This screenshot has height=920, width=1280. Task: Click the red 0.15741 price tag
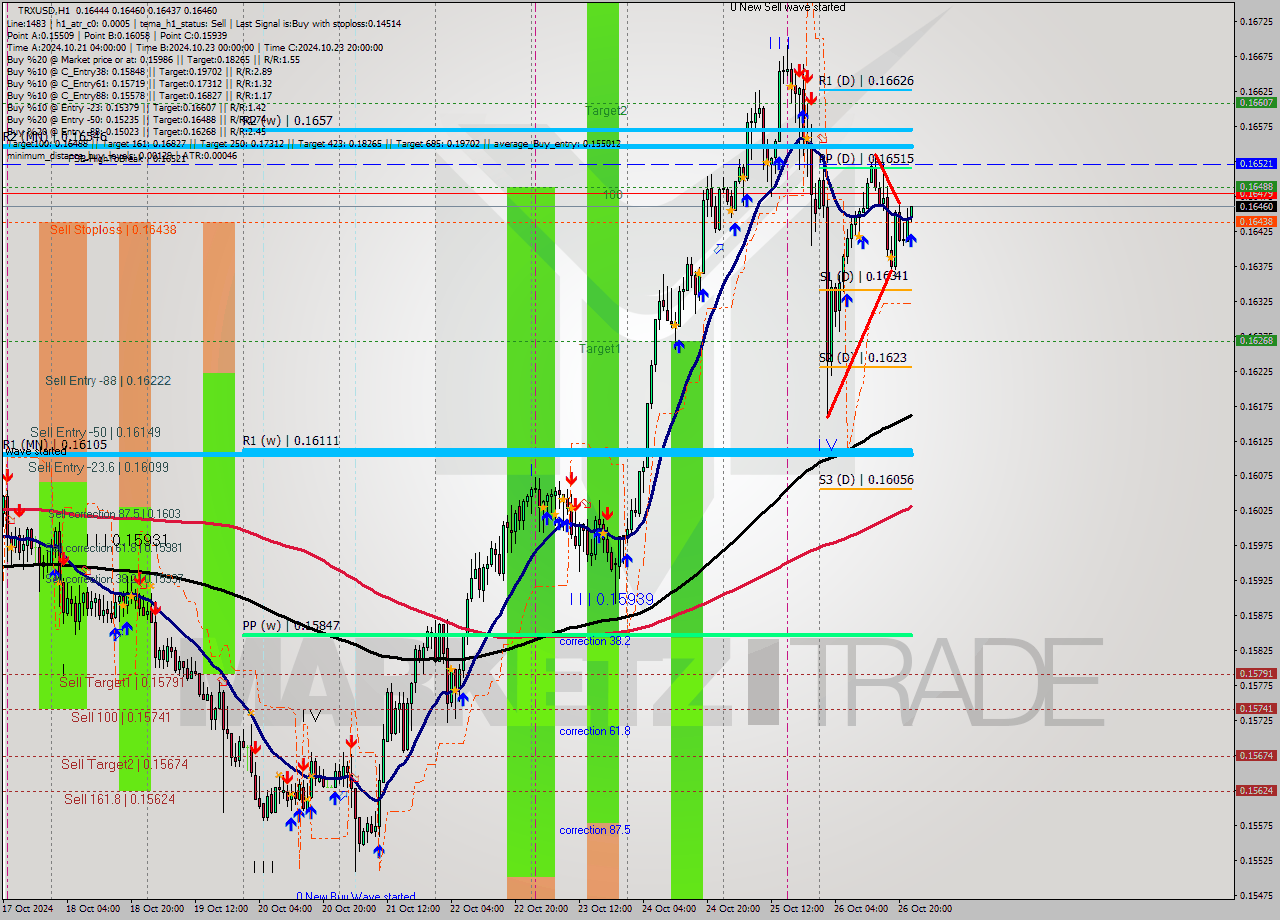click(1256, 708)
